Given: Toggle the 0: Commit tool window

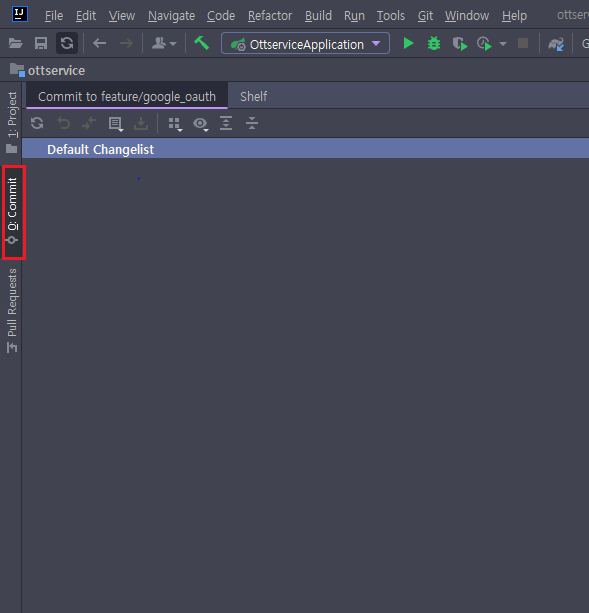Looking at the screenshot, I should pos(13,212).
